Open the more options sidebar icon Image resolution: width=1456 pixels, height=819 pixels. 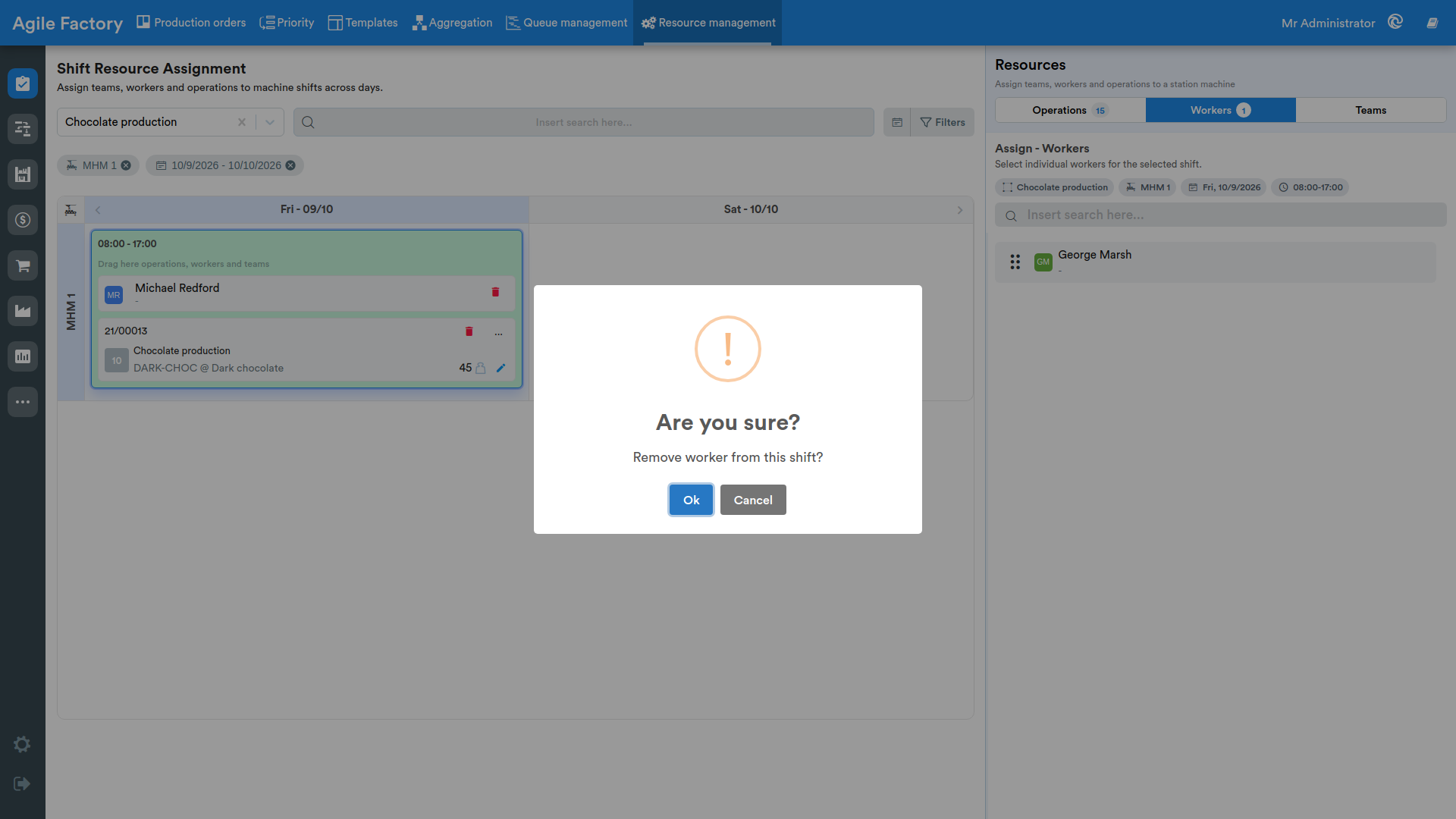point(23,402)
